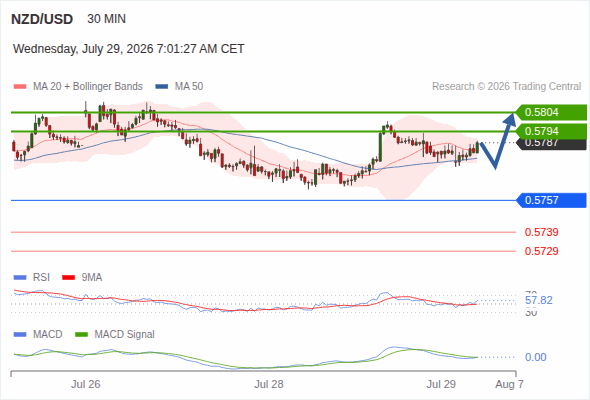Screen dimensions: 590x400
Task: Click the NZD/USD pair title
Action: [x=42, y=19]
